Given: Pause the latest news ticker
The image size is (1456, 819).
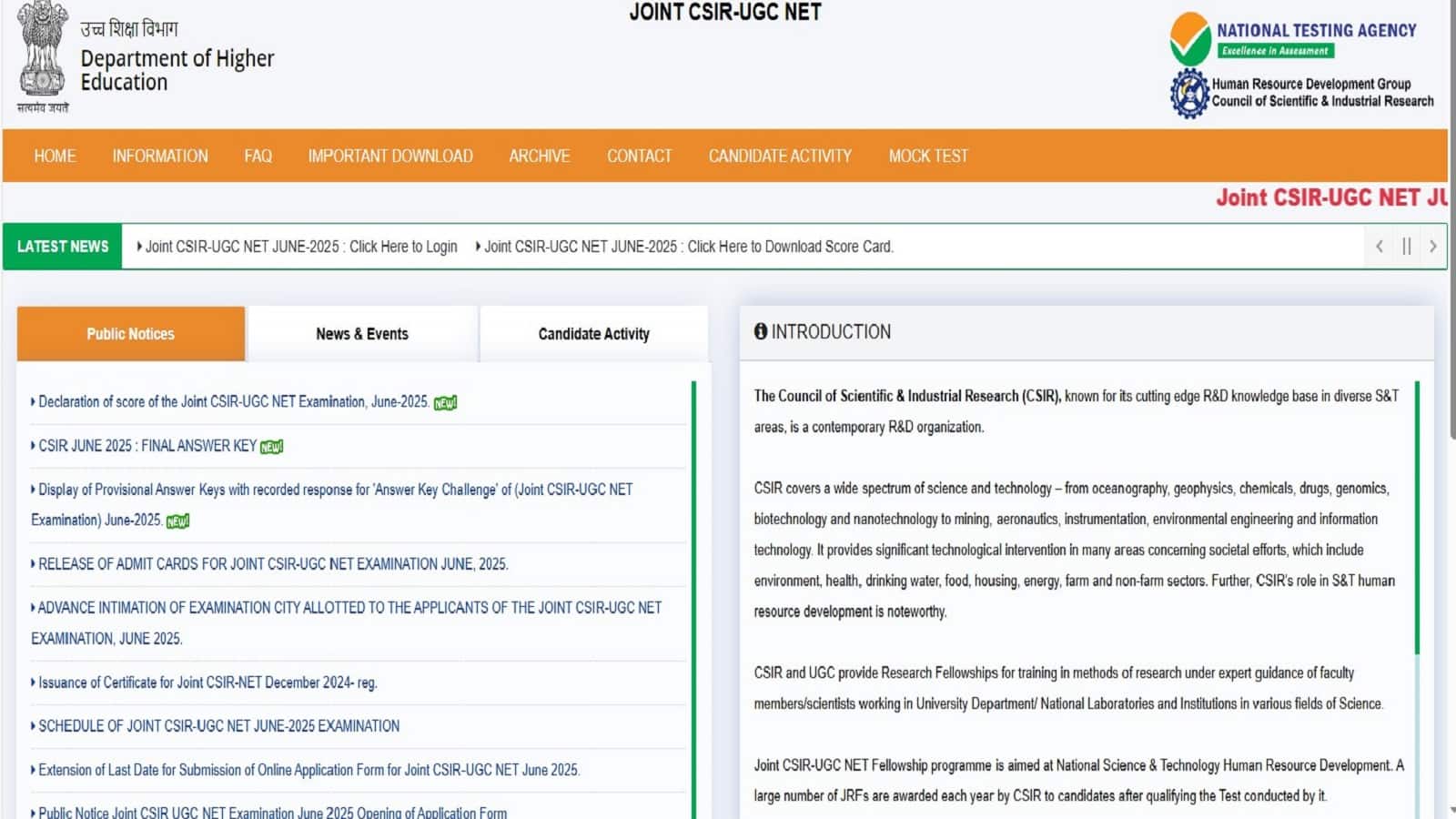Looking at the screenshot, I should point(1406,247).
